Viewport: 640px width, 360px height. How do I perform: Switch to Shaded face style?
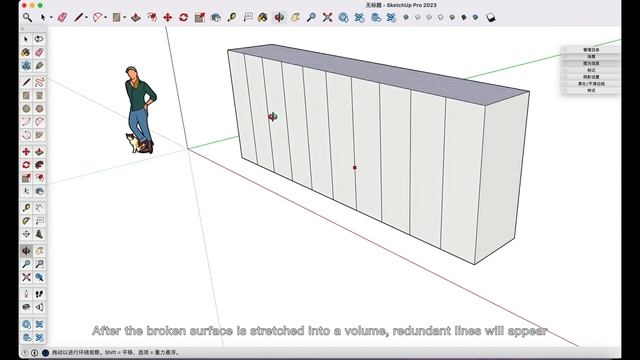(x=452, y=17)
